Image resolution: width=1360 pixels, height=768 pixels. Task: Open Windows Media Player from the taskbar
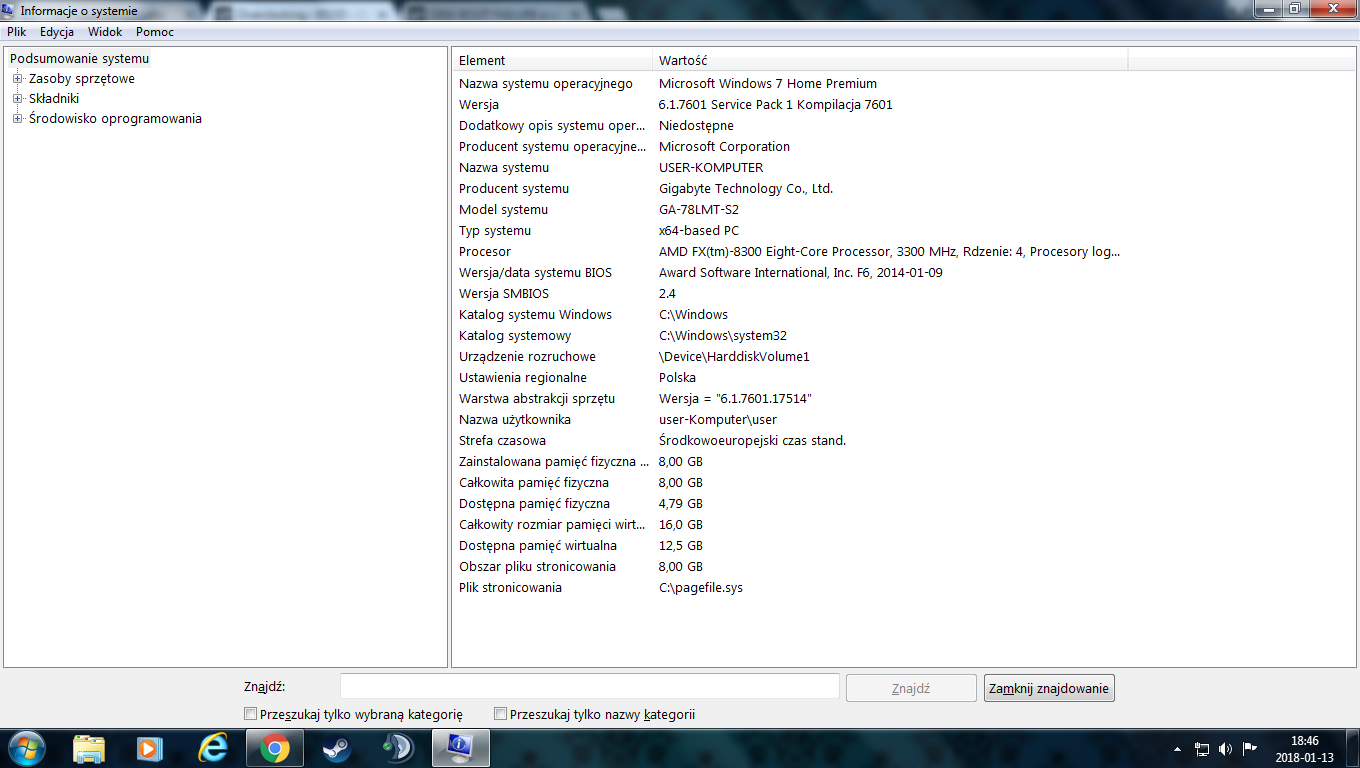tap(150, 748)
